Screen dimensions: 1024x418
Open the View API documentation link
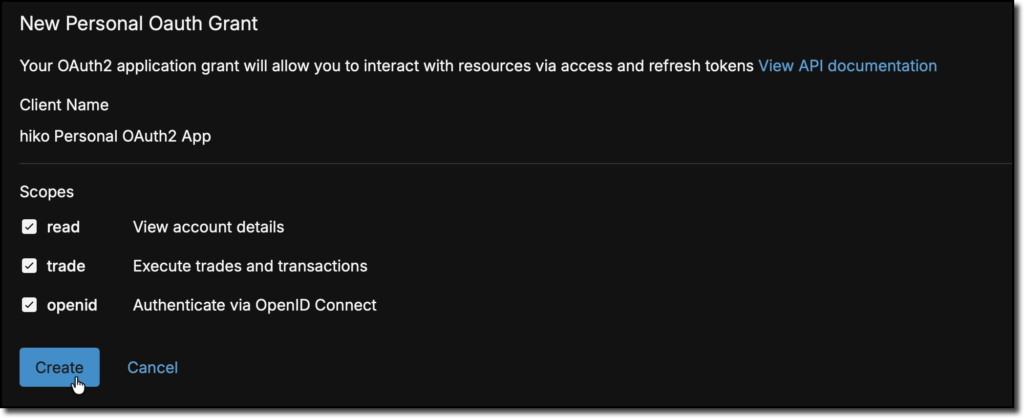pos(847,66)
